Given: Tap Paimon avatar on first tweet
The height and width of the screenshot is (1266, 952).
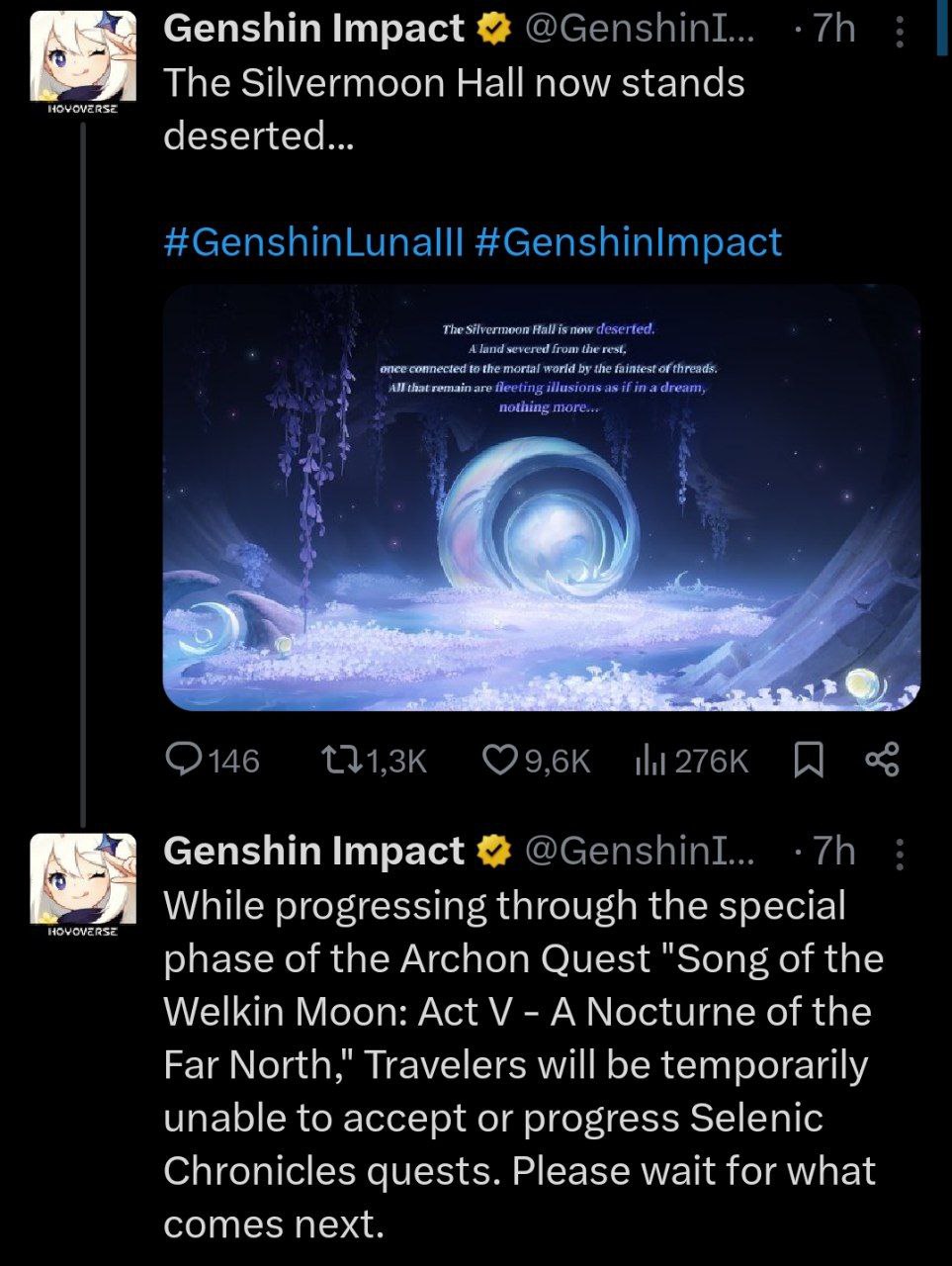Looking at the screenshot, I should (x=83, y=54).
